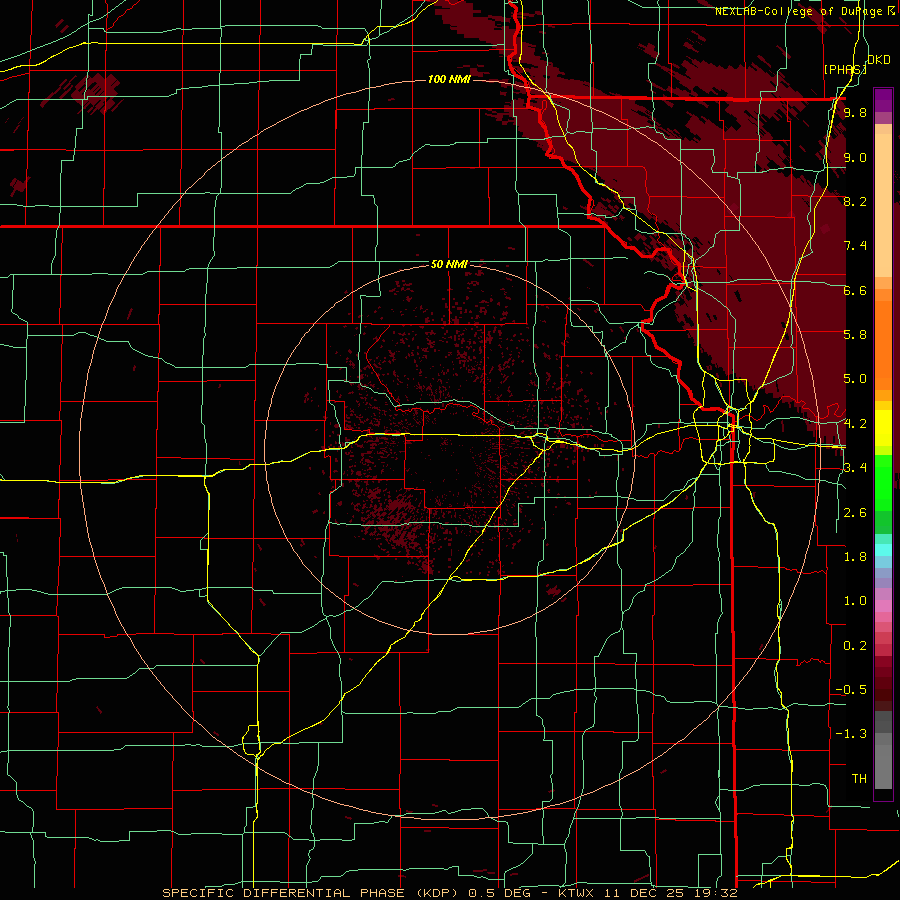Screen dimensions: 900x900
Task: Click the 5.8 scale value
Action: pyautogui.click(x=855, y=335)
